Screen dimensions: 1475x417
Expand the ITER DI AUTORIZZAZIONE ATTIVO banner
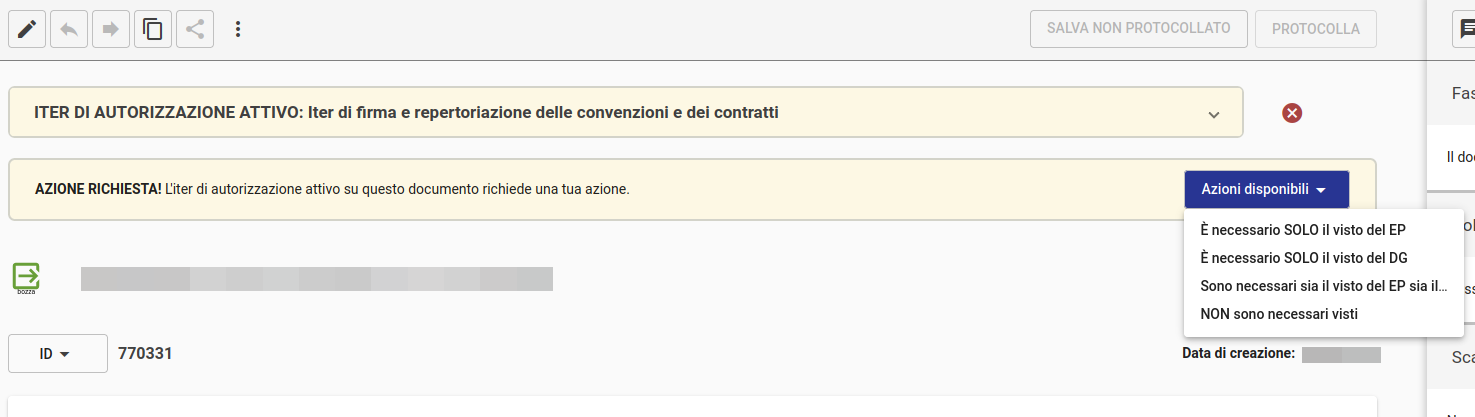pos(1213,114)
